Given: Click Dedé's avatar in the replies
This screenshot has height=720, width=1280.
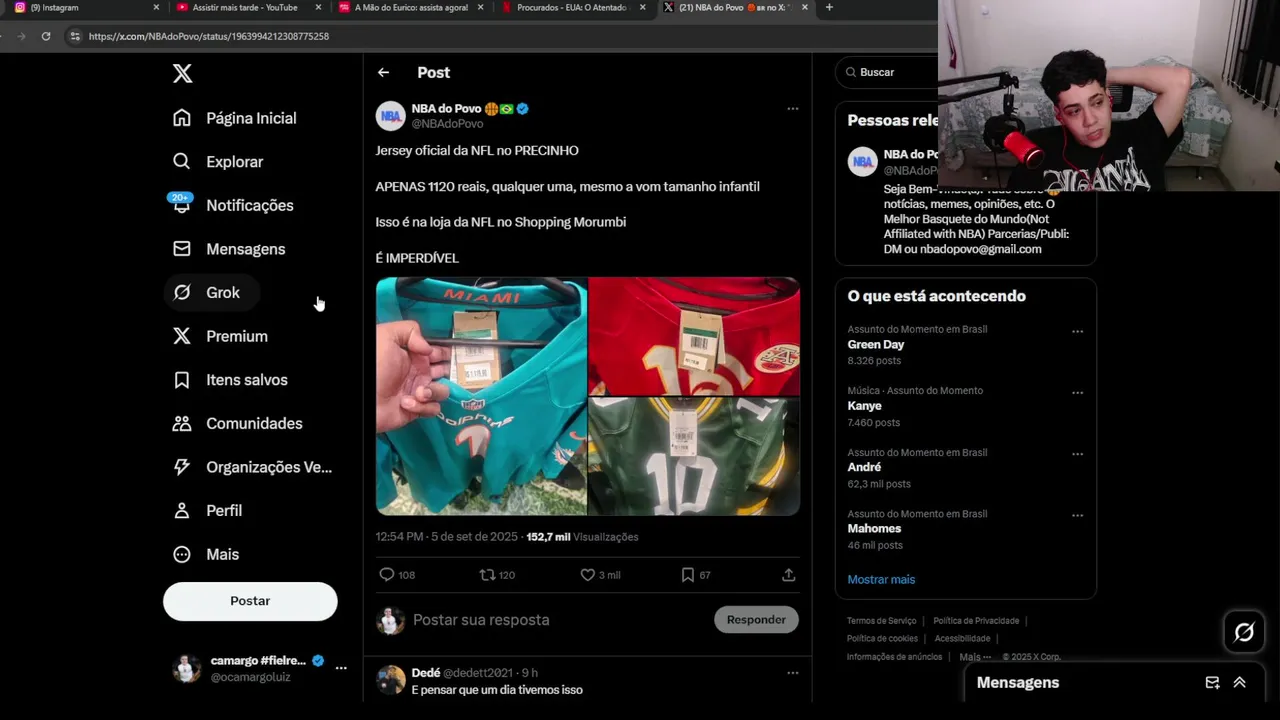Looking at the screenshot, I should pyautogui.click(x=391, y=680).
